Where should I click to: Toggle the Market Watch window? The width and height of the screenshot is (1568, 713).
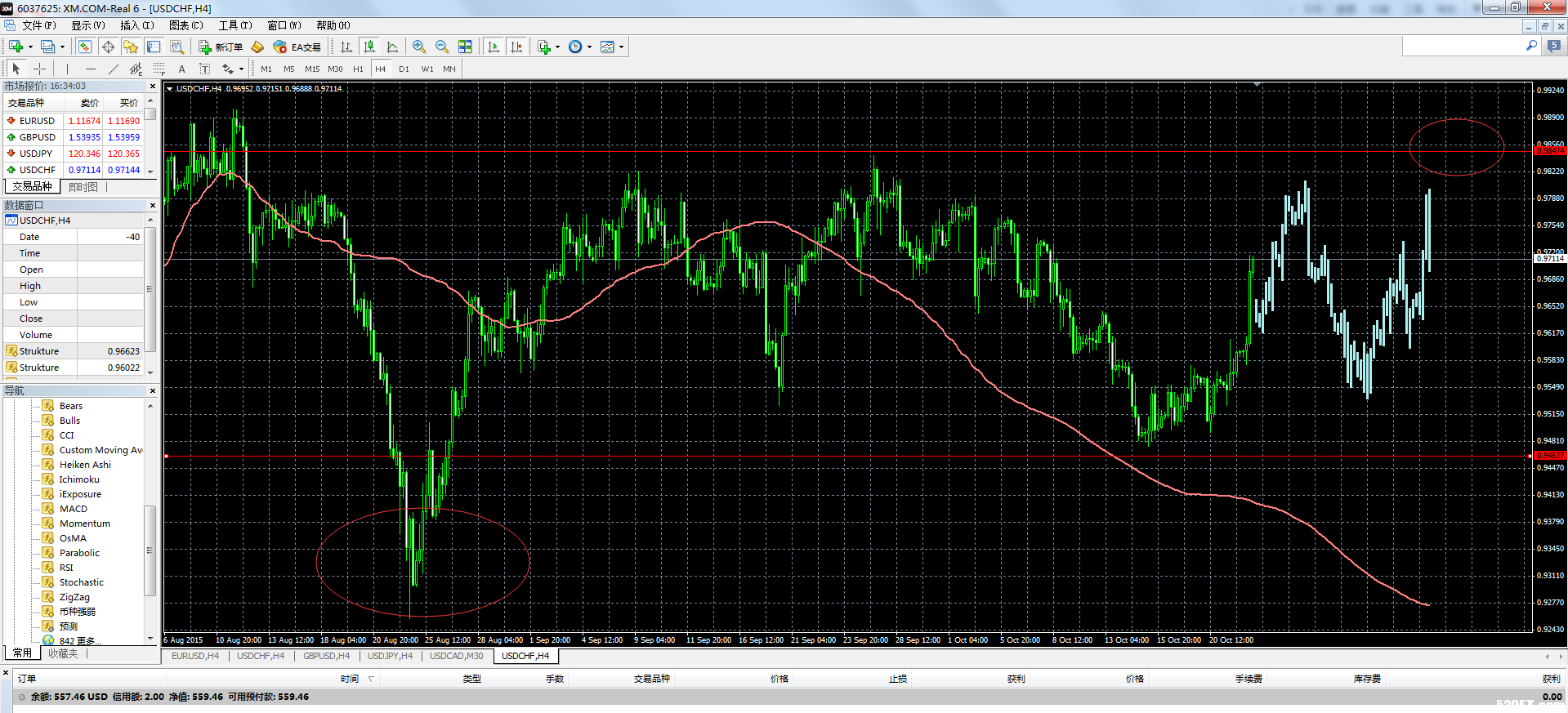(85, 47)
